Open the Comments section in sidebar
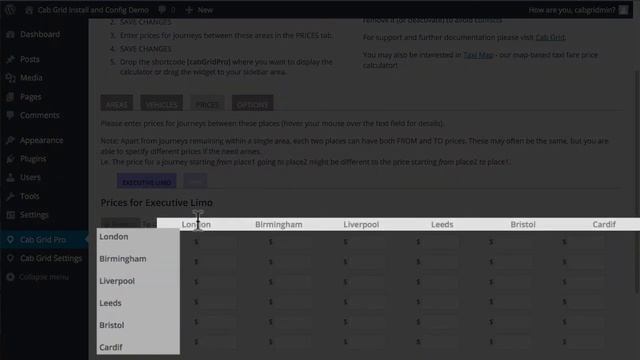The width and height of the screenshot is (640, 360). [40, 115]
